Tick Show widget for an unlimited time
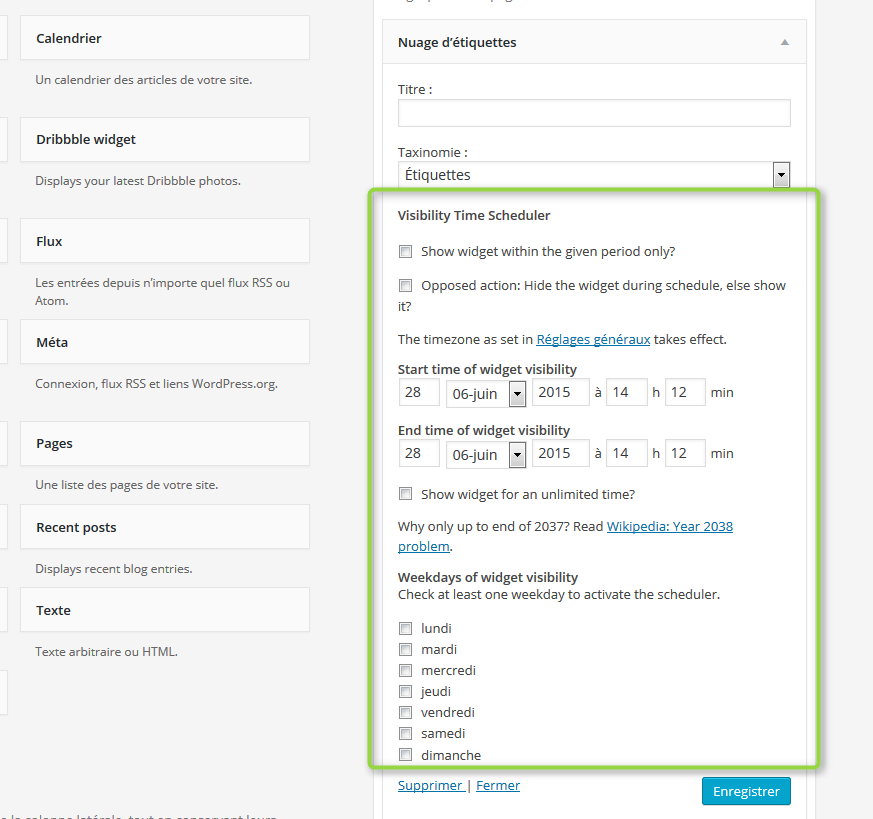Viewport: 873px width, 819px height. 405,494
